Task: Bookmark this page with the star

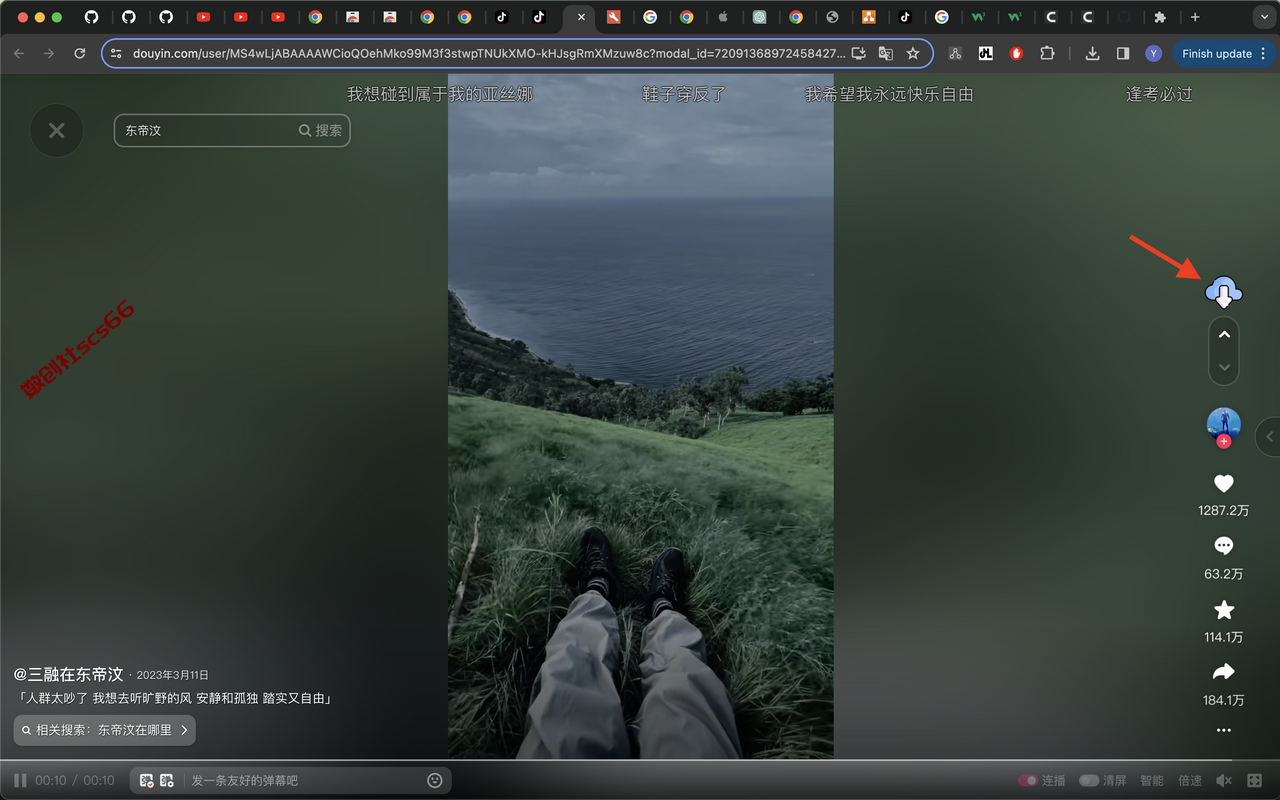Action: point(912,54)
